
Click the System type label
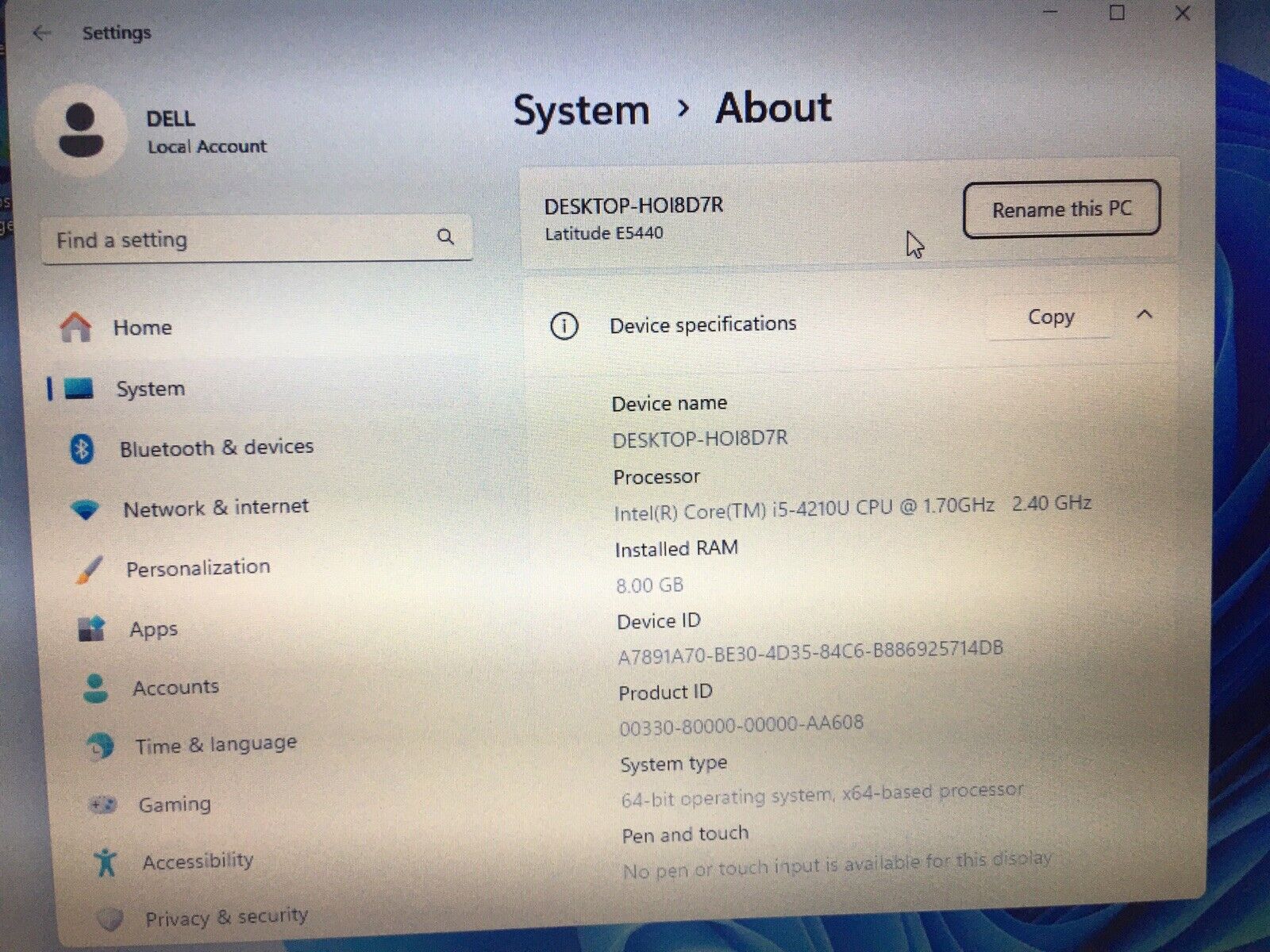pos(674,764)
